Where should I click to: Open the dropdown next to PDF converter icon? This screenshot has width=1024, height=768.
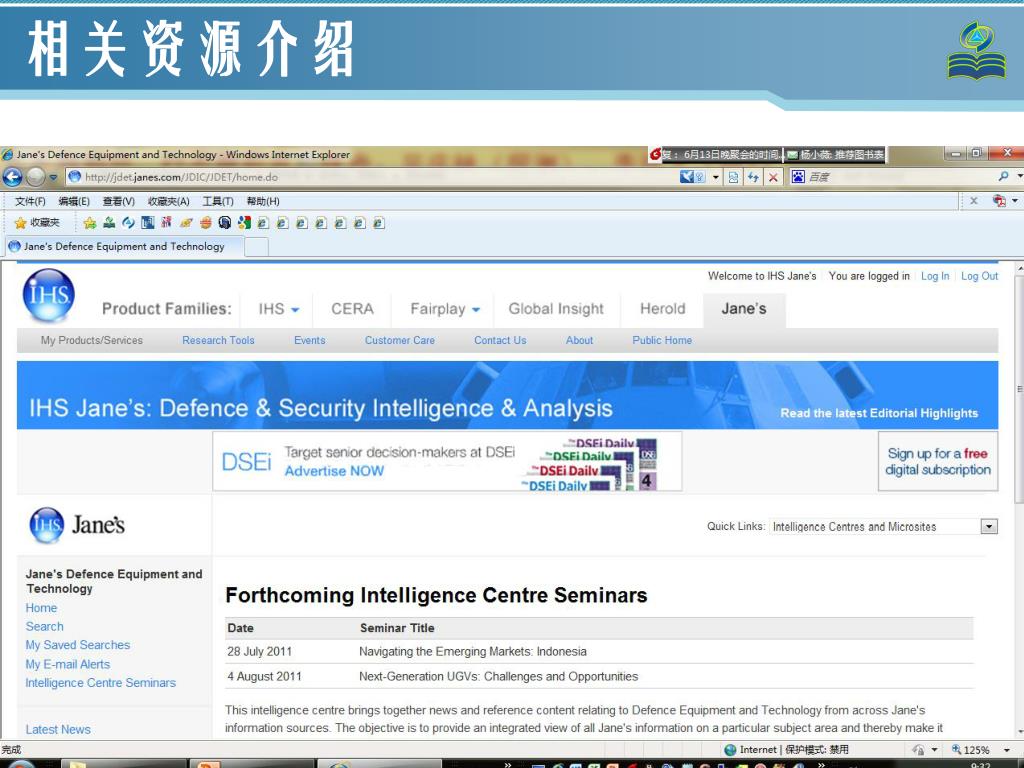pos(1015,200)
